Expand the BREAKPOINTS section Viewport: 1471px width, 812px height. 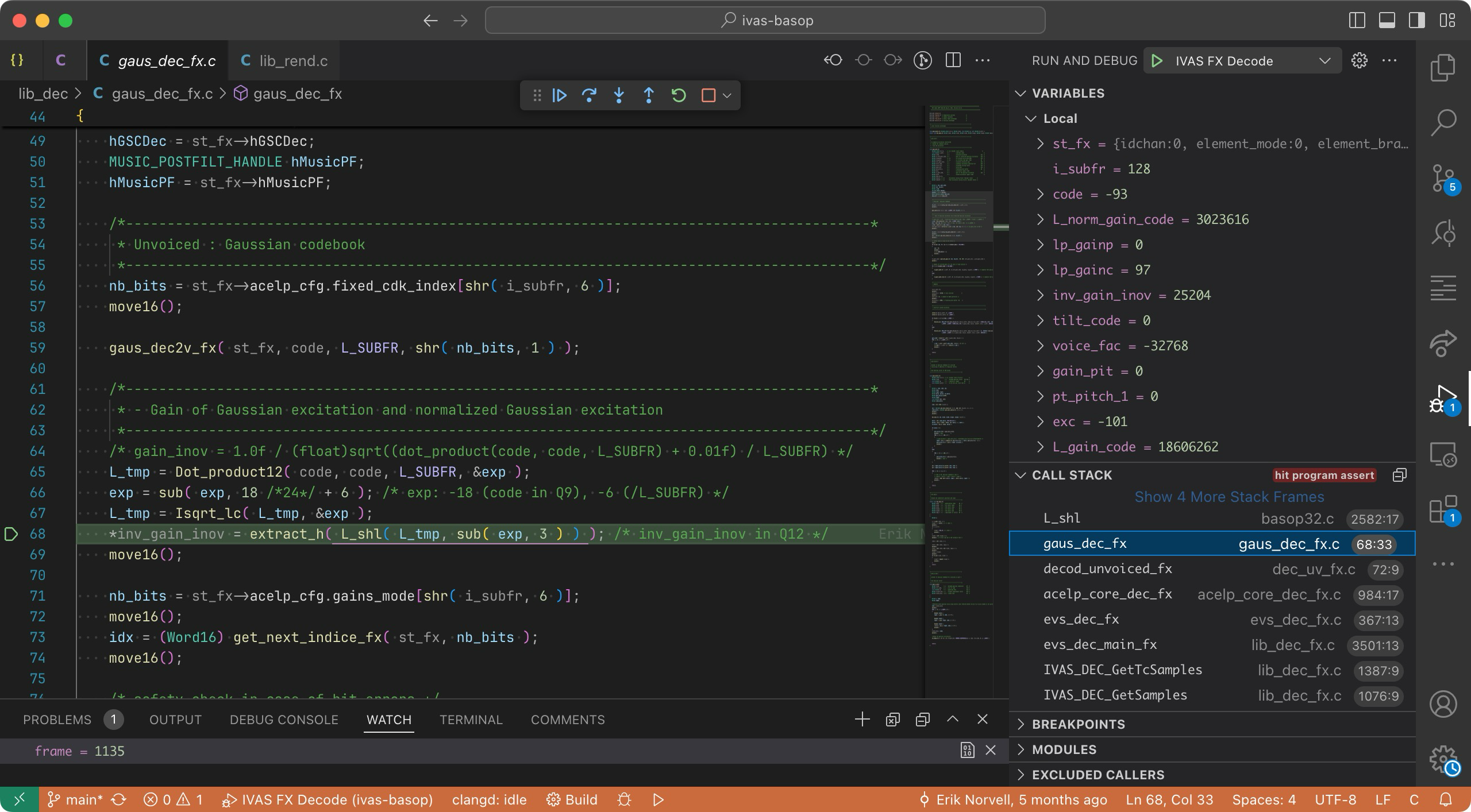pos(1078,724)
